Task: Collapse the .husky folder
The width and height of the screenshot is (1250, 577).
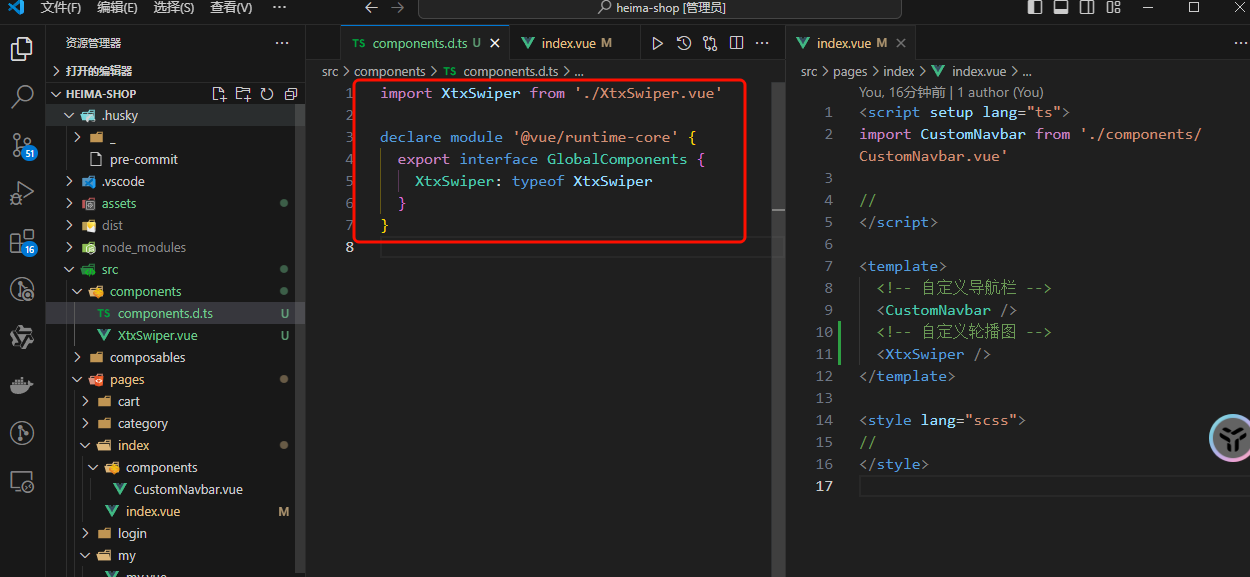Action: coord(175,115)
